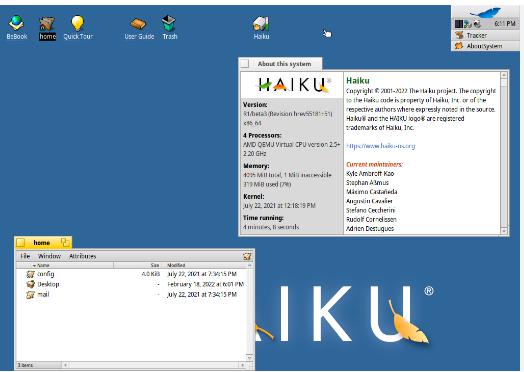Click Stephan Aßmus in maintainers list
The image size is (524, 372).
(367, 182)
